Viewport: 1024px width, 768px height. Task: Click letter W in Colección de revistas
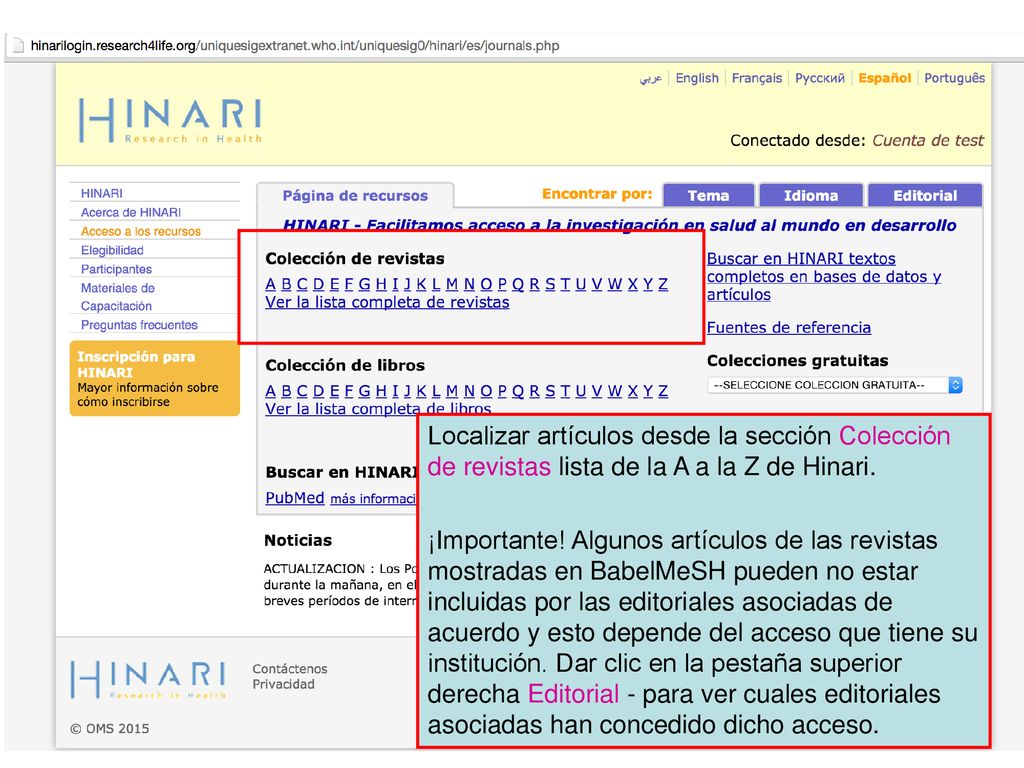(615, 284)
